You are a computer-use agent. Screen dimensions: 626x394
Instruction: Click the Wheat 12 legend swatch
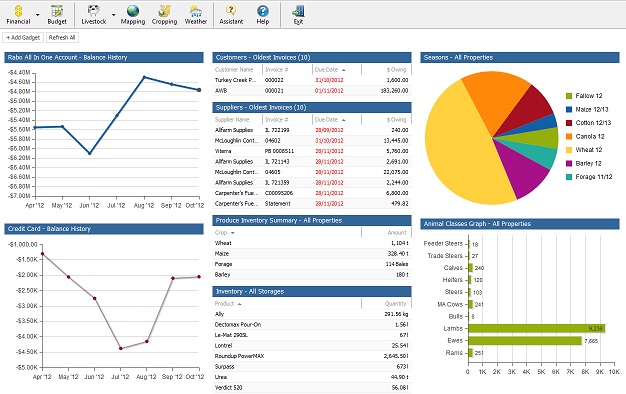pos(569,150)
